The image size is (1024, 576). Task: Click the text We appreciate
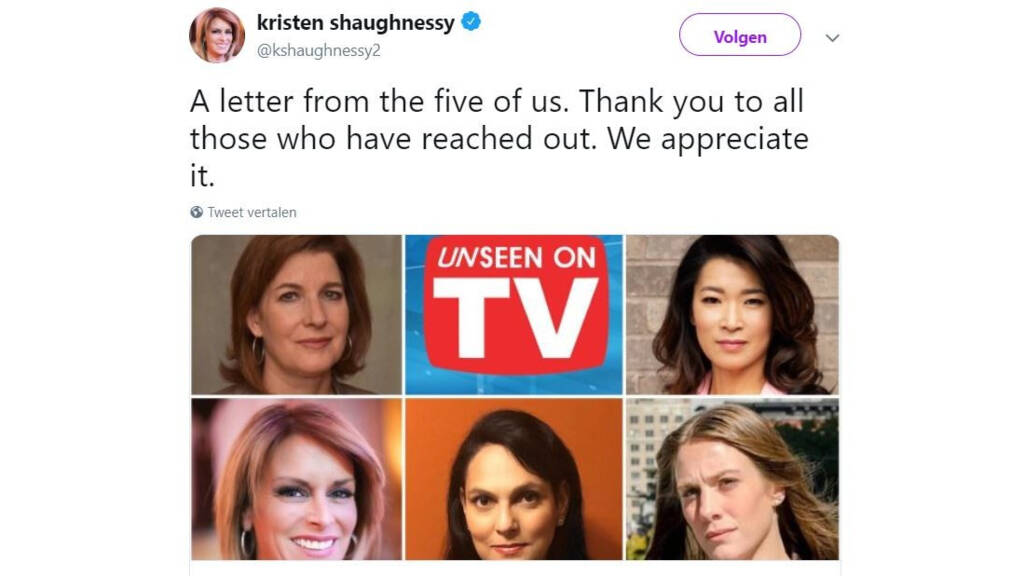[708, 139]
